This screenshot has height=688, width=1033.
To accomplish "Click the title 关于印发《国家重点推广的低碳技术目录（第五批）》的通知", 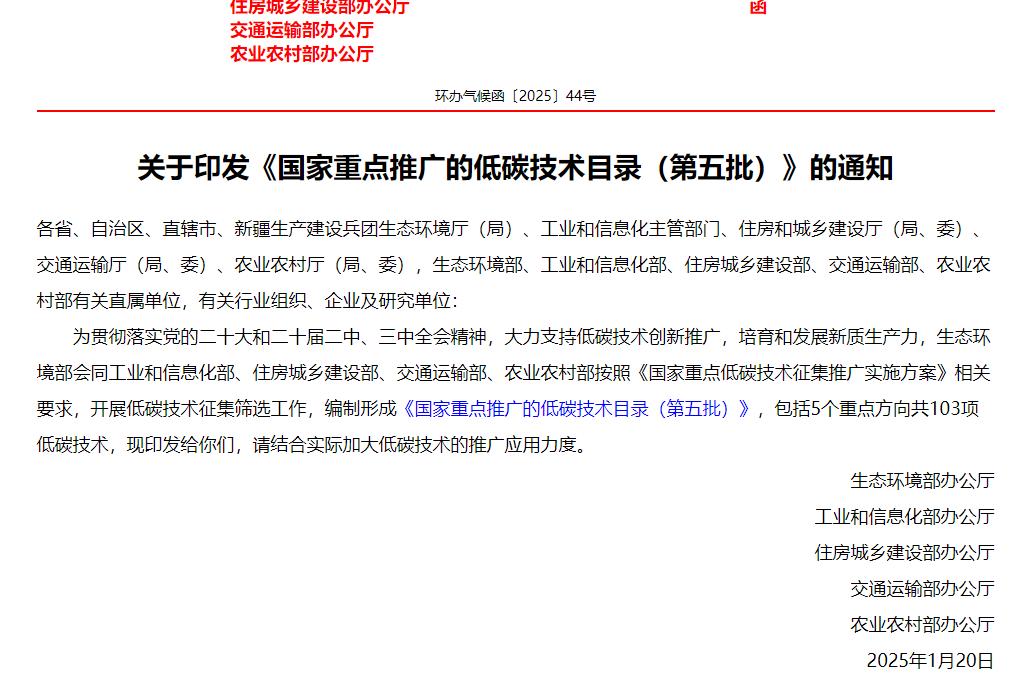I will [515, 168].
